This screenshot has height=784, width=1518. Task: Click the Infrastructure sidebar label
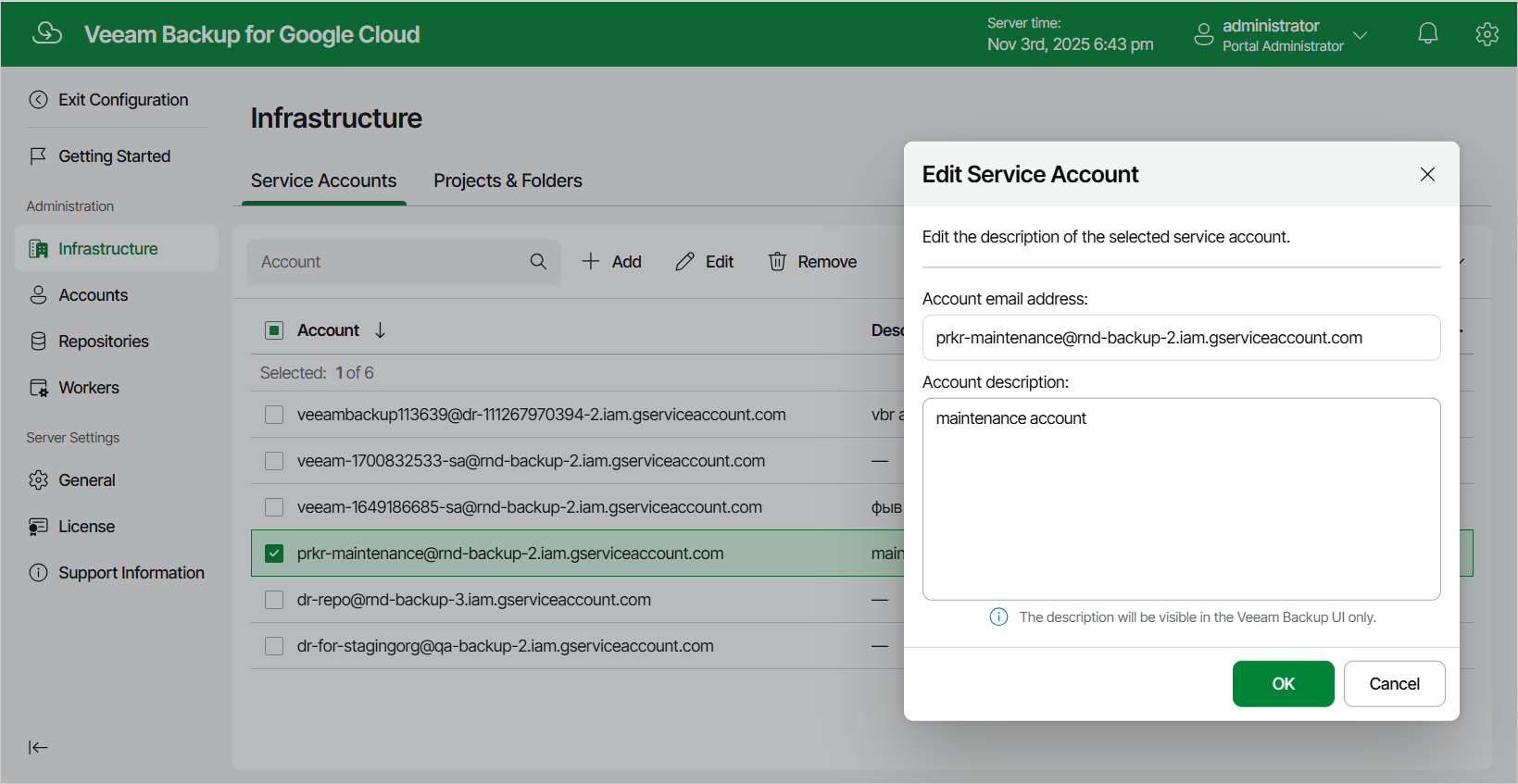[107, 249]
